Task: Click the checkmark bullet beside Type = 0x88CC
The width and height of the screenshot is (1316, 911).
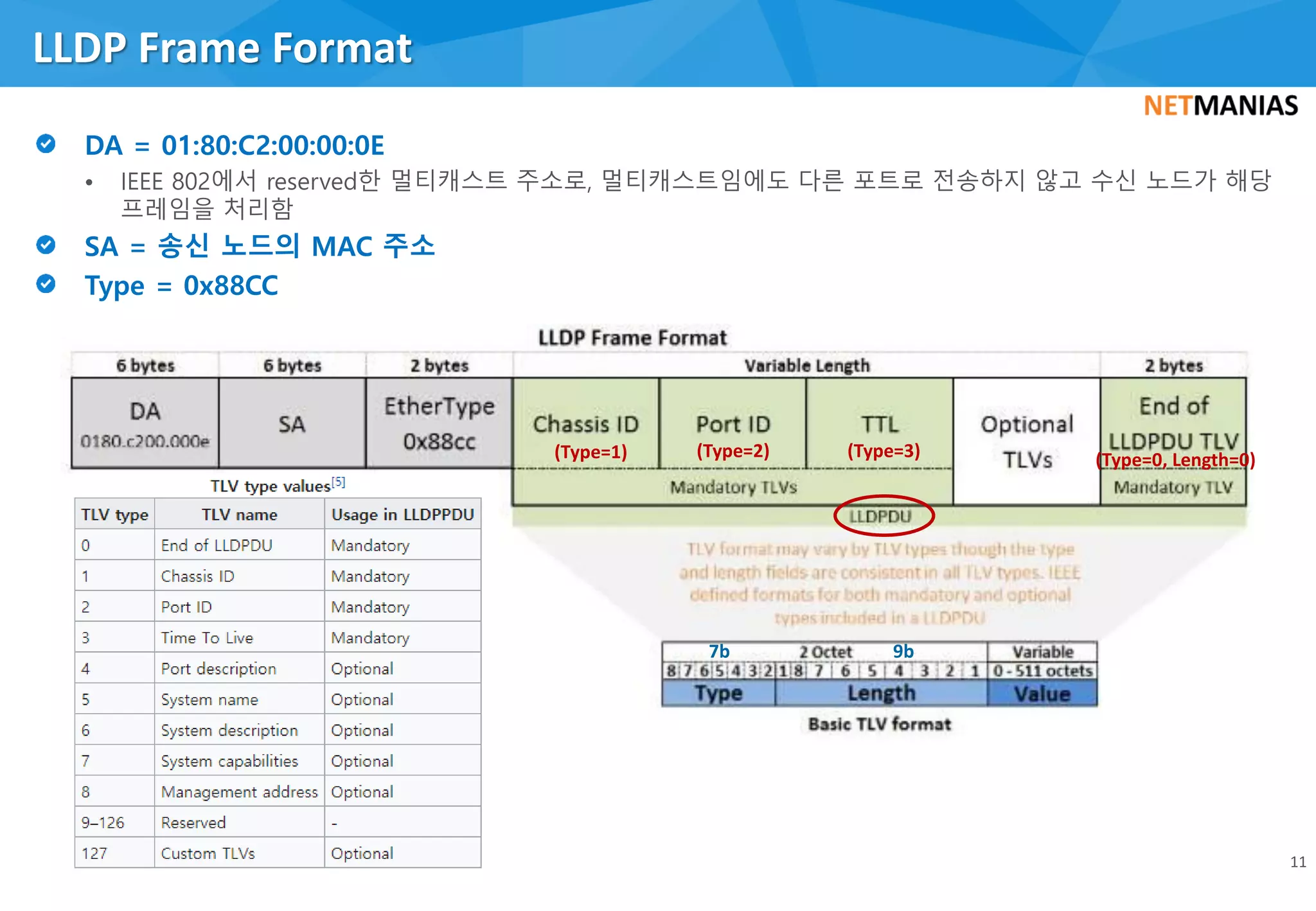Action: click(46, 284)
